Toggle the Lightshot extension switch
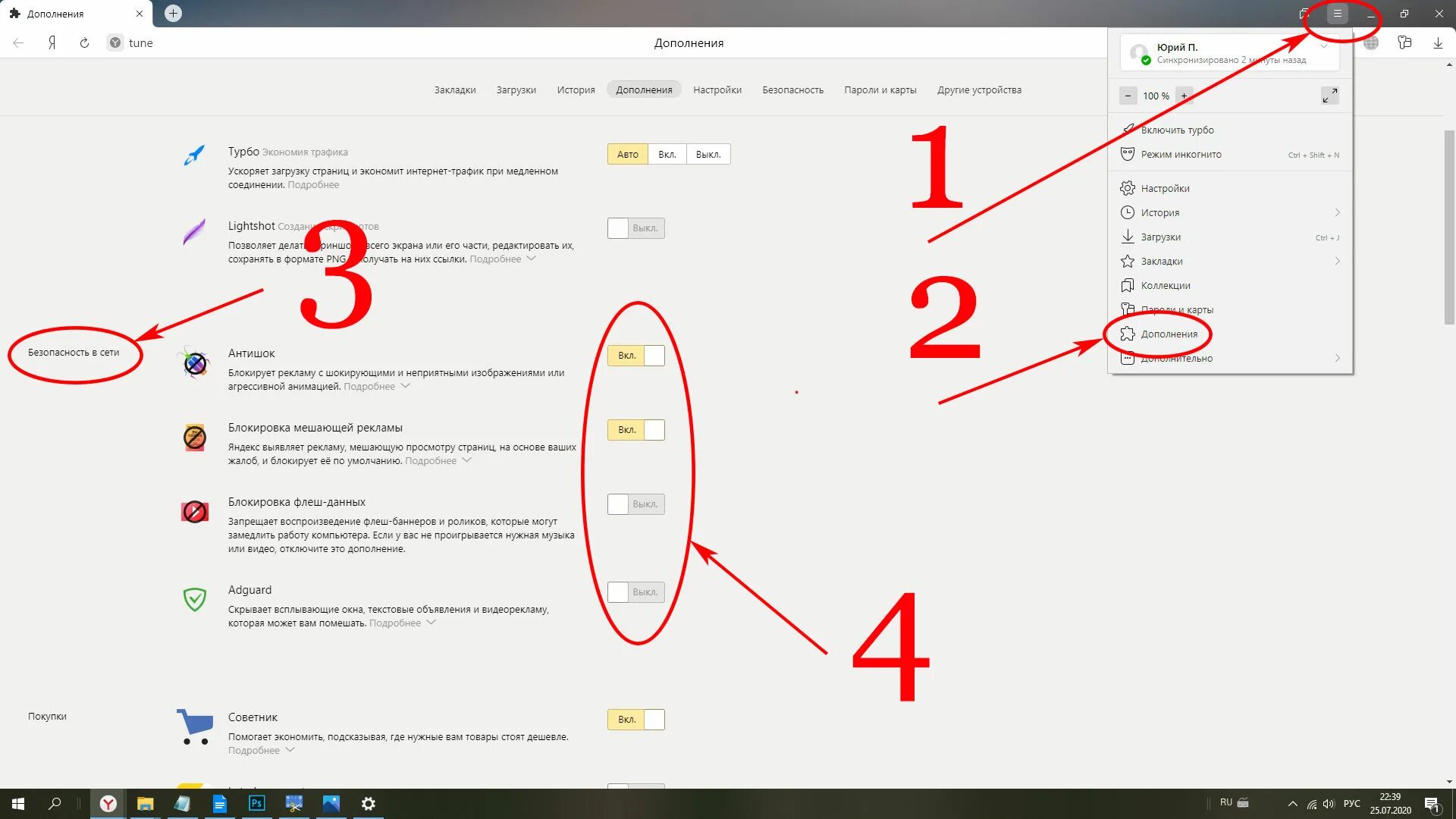 point(636,228)
